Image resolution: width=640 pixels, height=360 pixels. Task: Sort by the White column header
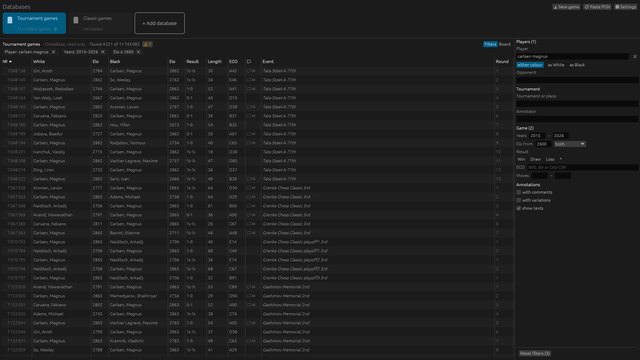(x=39, y=62)
